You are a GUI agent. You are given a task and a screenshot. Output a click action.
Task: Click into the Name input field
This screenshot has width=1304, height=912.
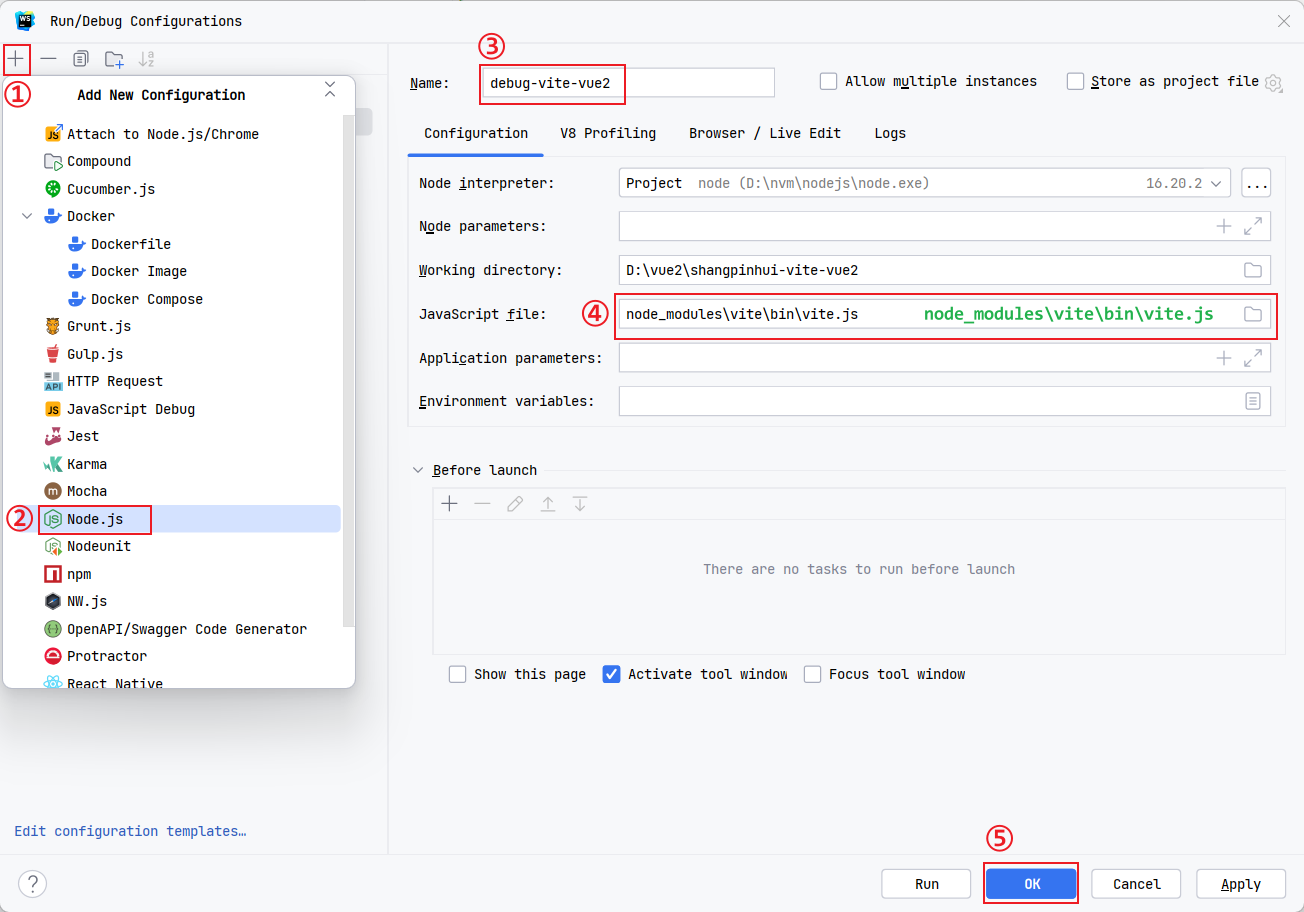pyautogui.click(x=628, y=82)
